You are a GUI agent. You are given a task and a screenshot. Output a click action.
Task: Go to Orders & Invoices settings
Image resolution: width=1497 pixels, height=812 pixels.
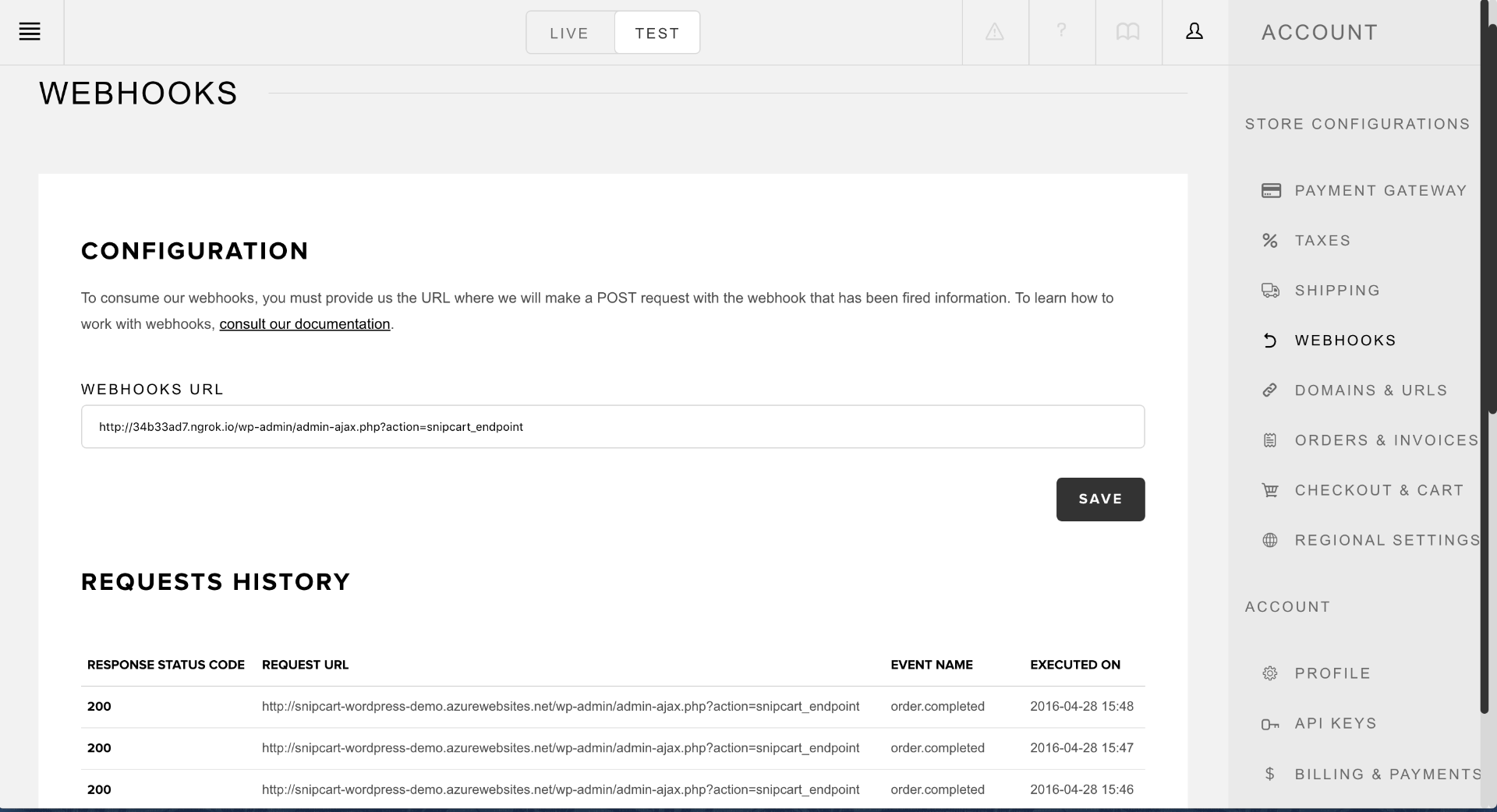click(x=1386, y=440)
